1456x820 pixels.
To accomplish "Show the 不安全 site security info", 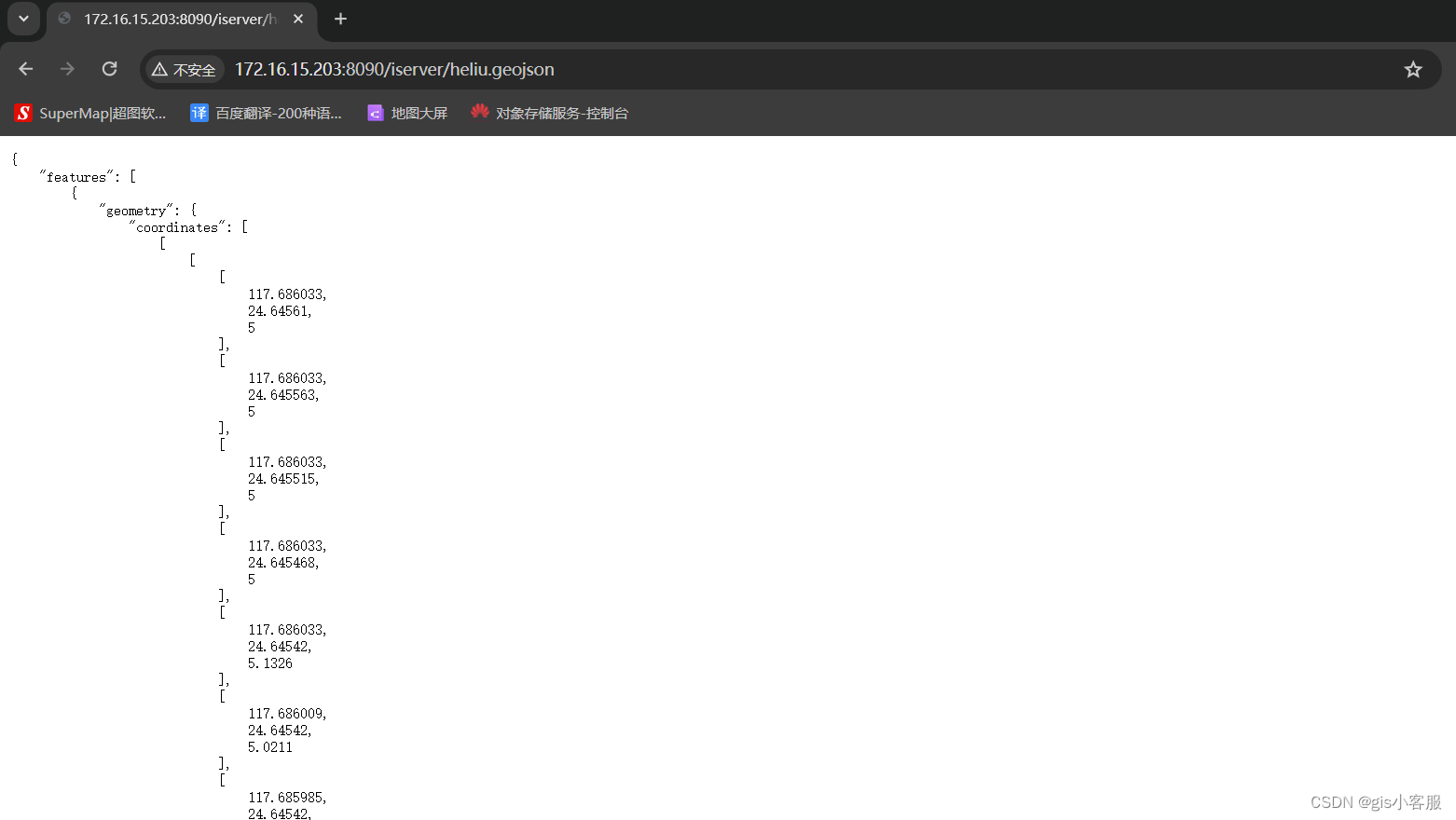I will pos(184,70).
